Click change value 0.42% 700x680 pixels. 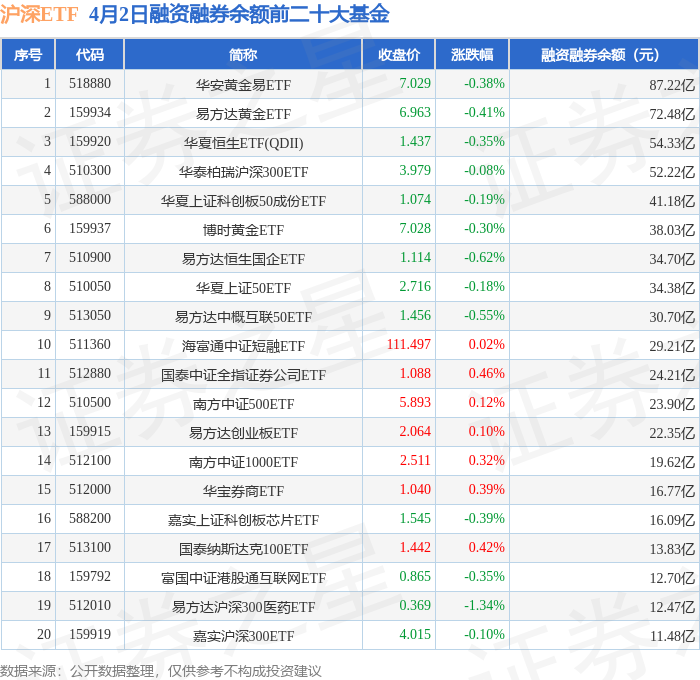click(x=487, y=548)
